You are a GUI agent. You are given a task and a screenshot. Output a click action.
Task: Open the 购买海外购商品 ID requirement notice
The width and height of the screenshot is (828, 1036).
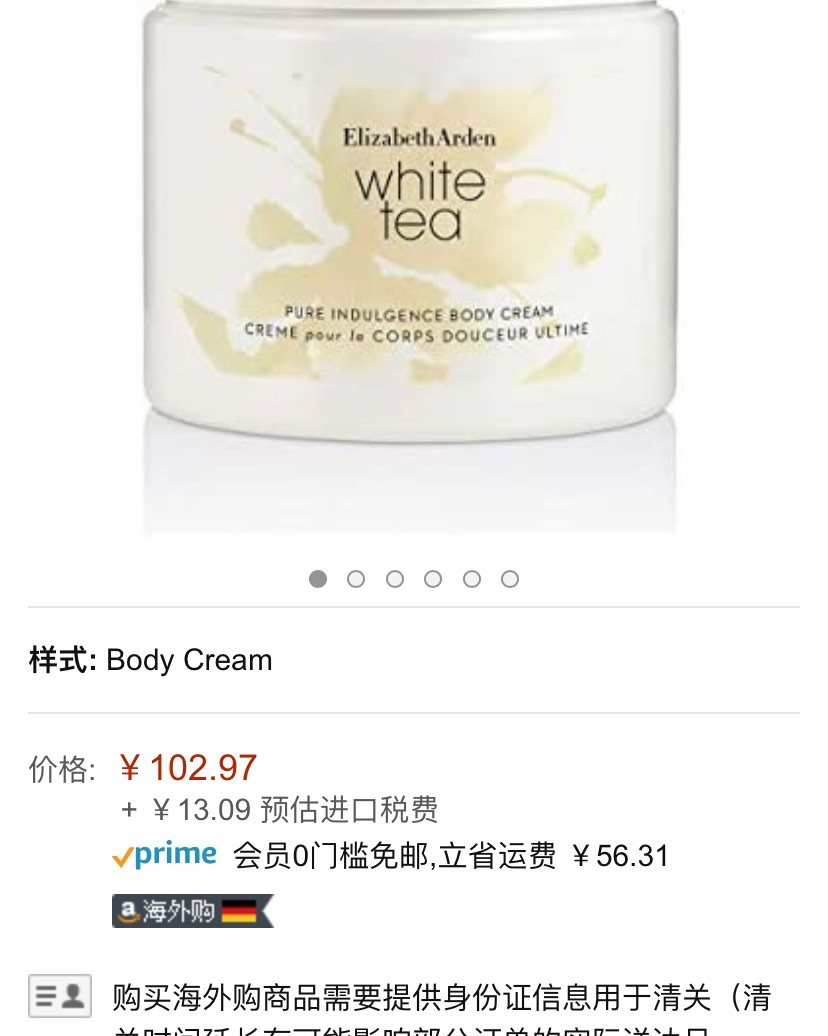442,1006
